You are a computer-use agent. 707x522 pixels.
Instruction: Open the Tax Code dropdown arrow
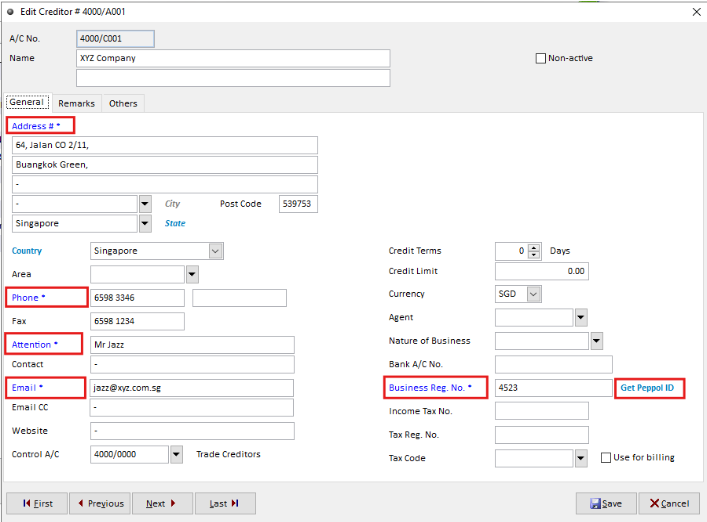tap(581, 458)
